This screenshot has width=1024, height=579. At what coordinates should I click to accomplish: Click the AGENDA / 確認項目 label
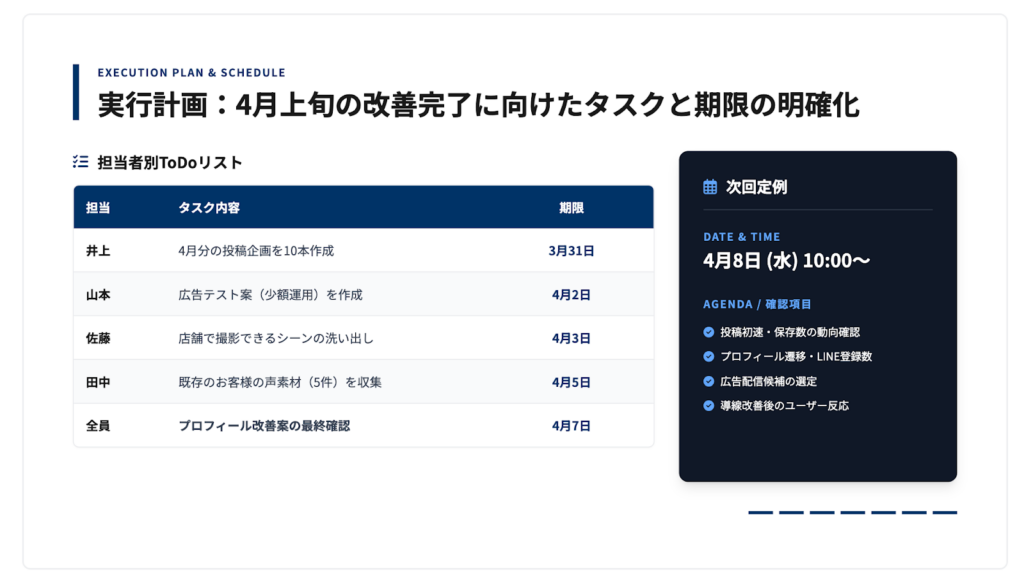coord(757,304)
